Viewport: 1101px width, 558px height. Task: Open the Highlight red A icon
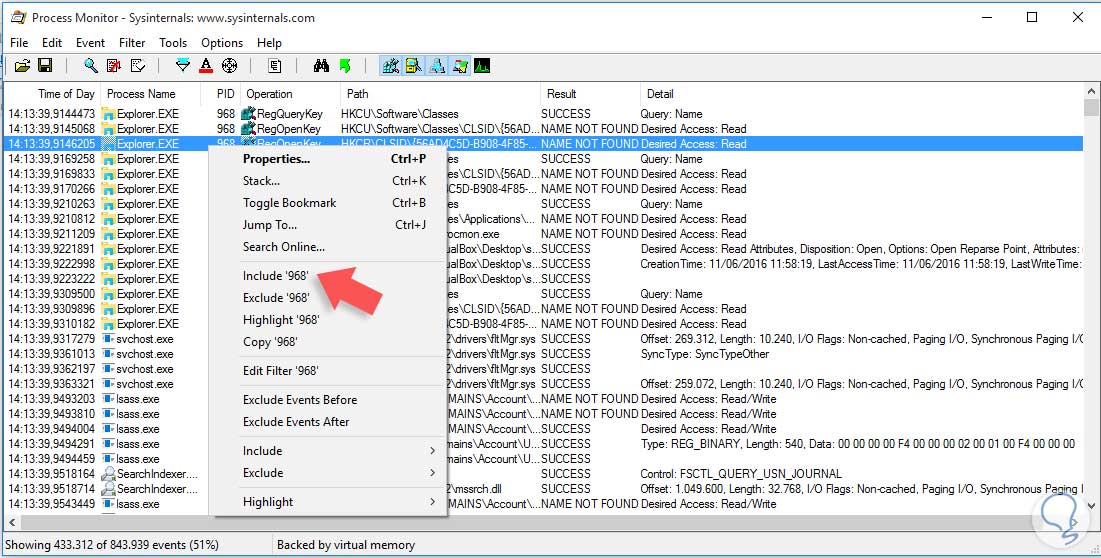point(206,66)
